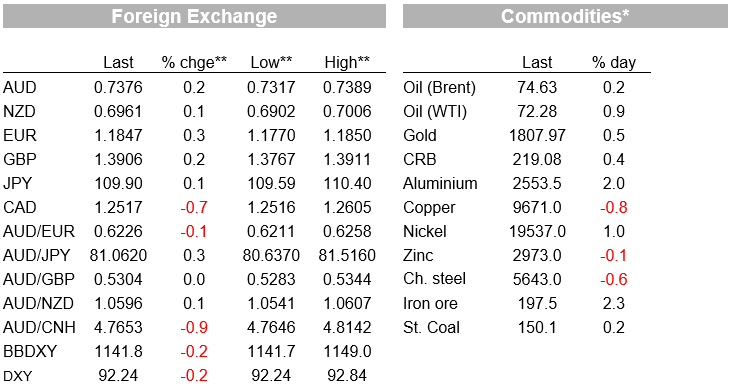Screen dimensions: 734x392
Task: Select the AUD/CNH percent change -0.9
Action: click(x=194, y=327)
